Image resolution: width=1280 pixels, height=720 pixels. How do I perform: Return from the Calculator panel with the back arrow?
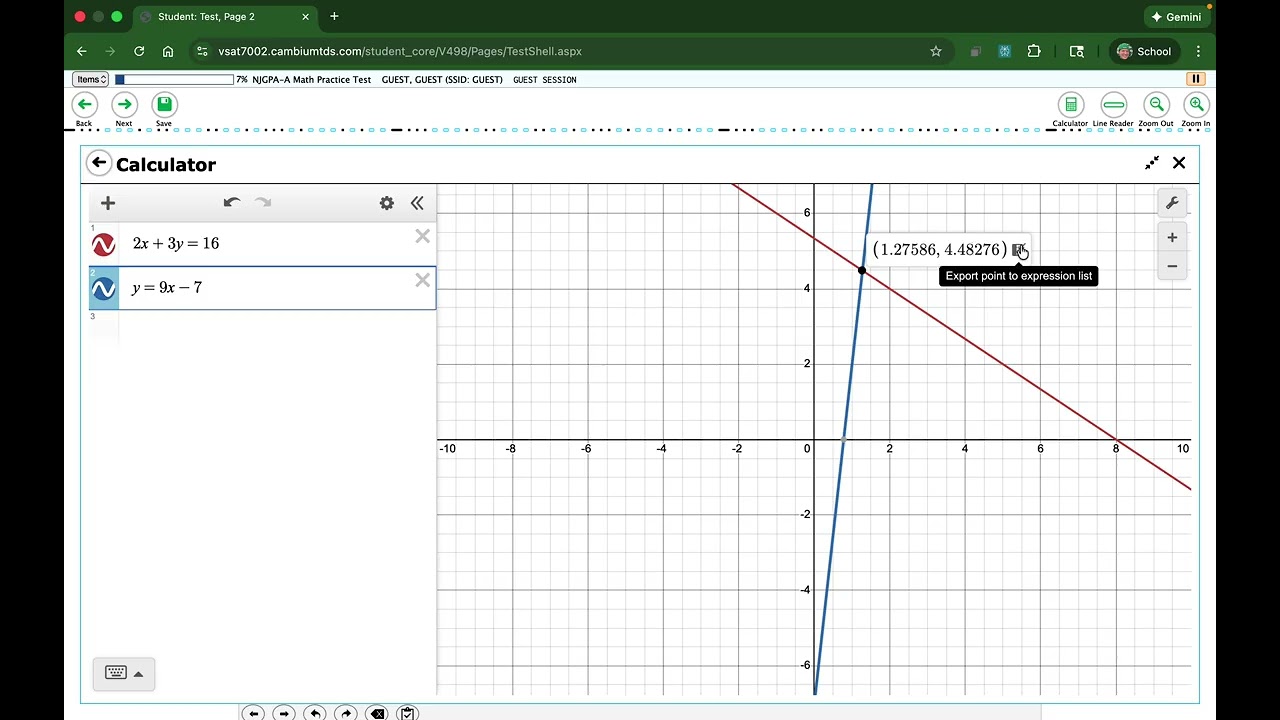pos(98,163)
